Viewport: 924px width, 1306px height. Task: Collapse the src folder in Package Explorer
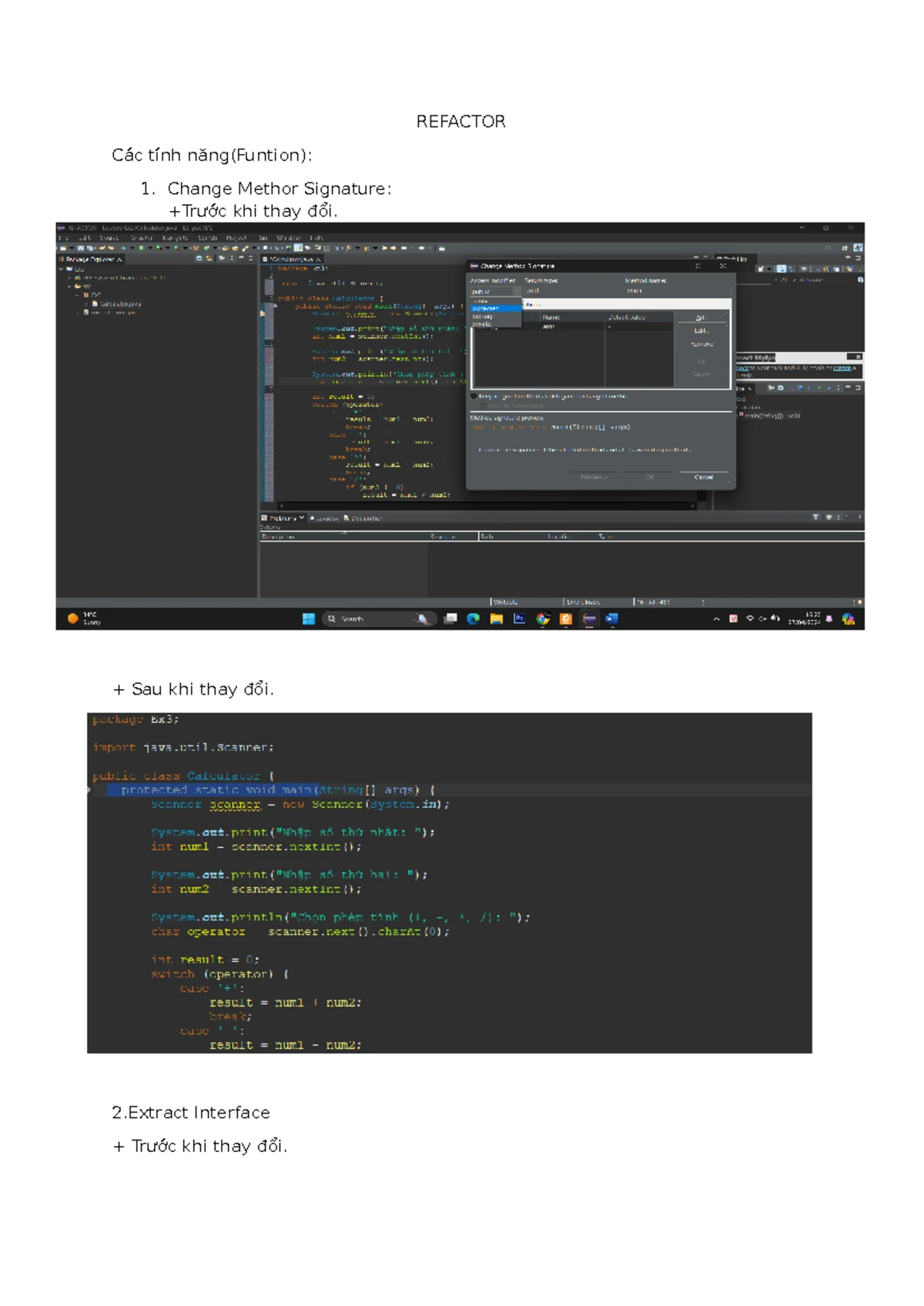(70, 286)
